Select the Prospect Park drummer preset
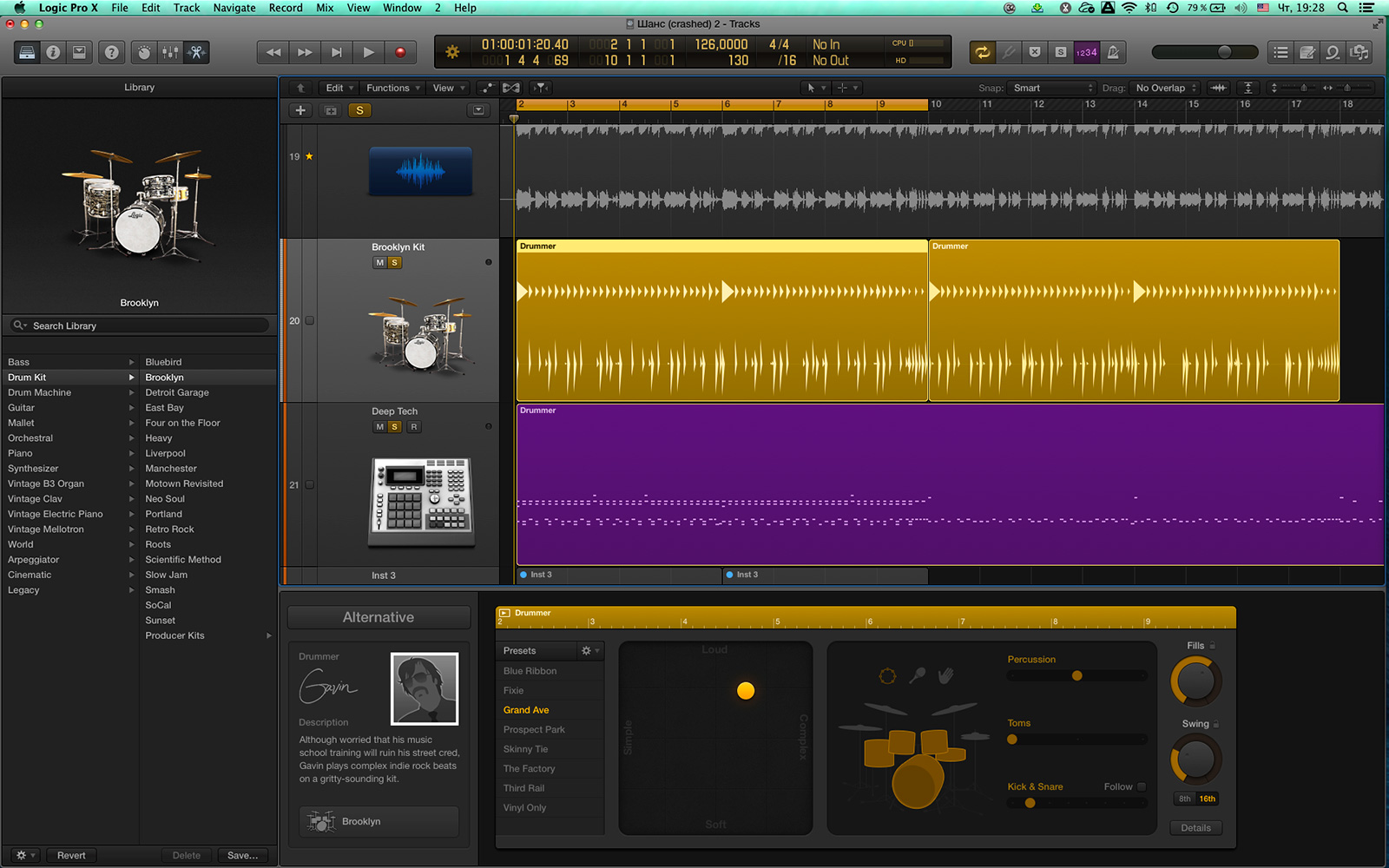1389x868 pixels. [534, 729]
